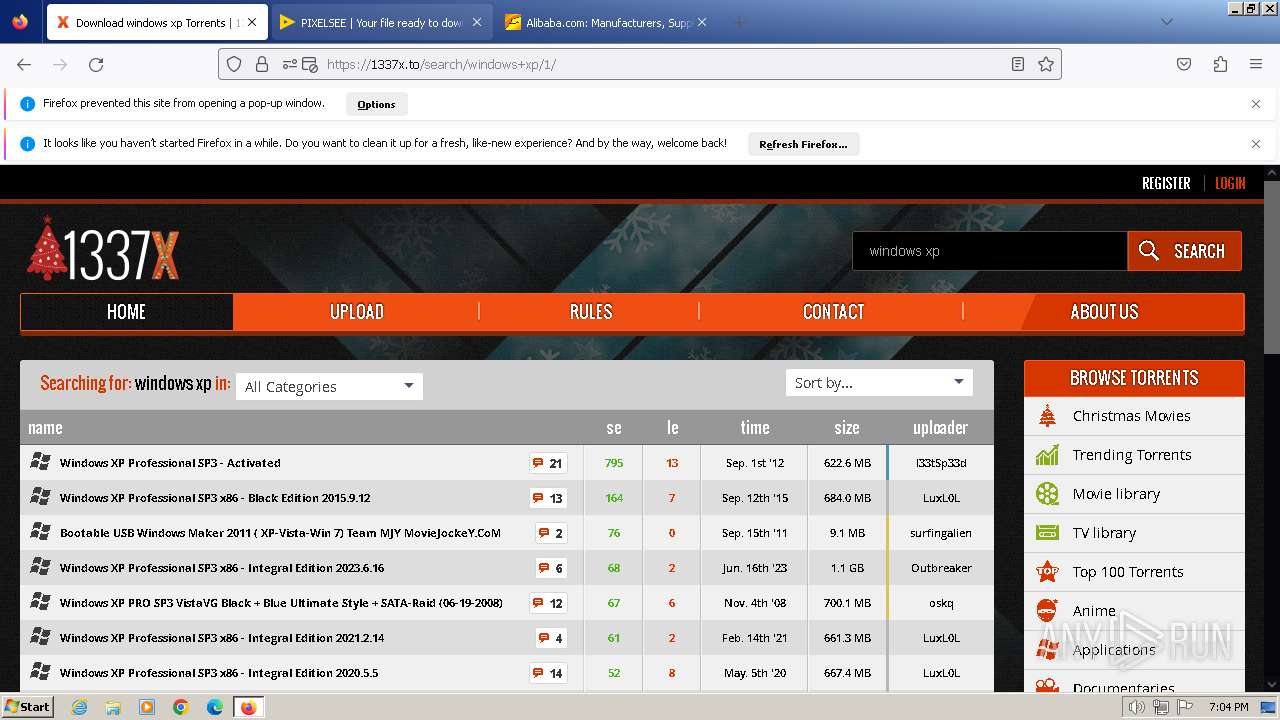
Task: Open CONTACT in site navigation
Action: point(833,312)
